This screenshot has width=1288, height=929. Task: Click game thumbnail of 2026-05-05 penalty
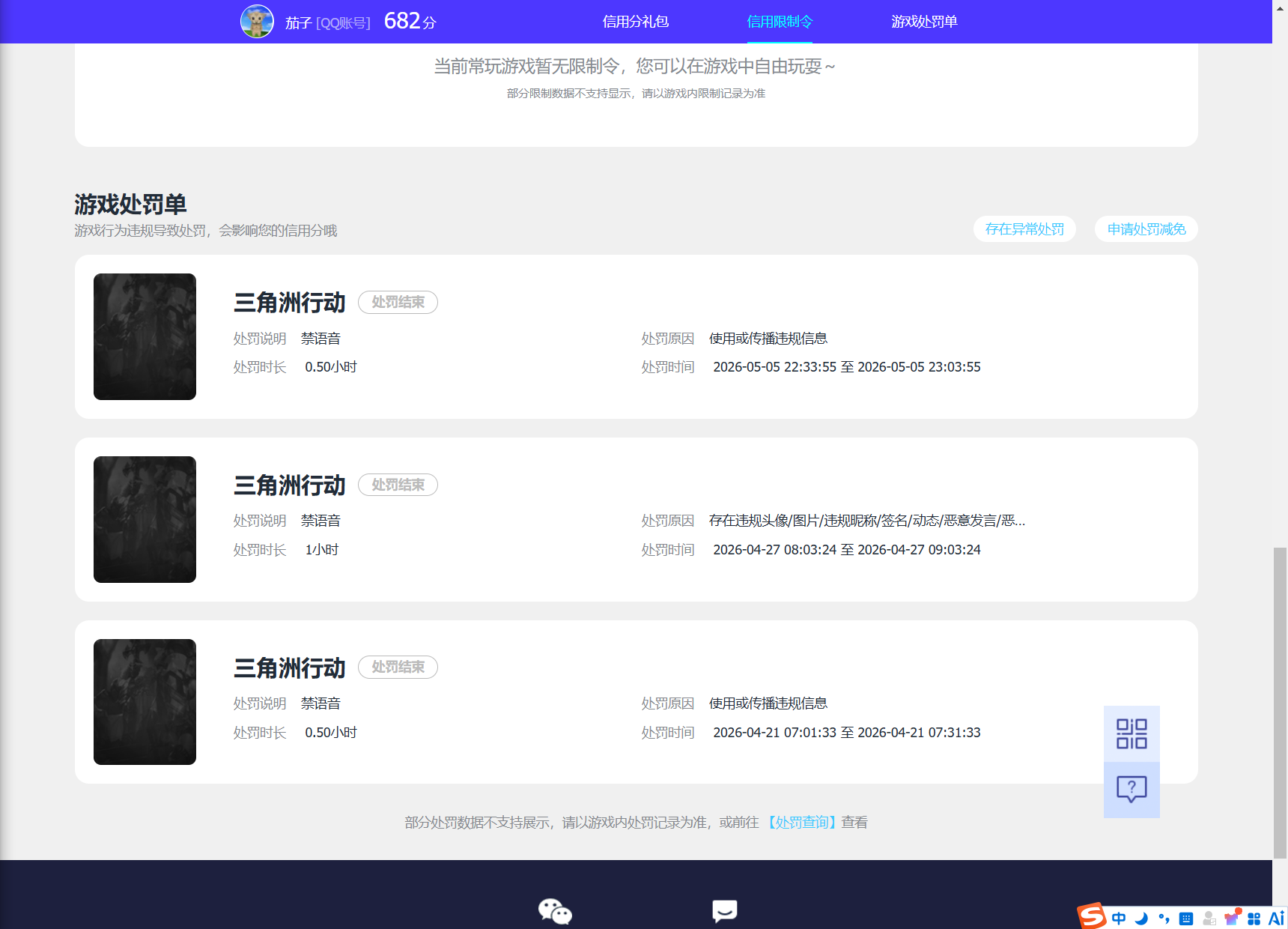[x=145, y=336]
